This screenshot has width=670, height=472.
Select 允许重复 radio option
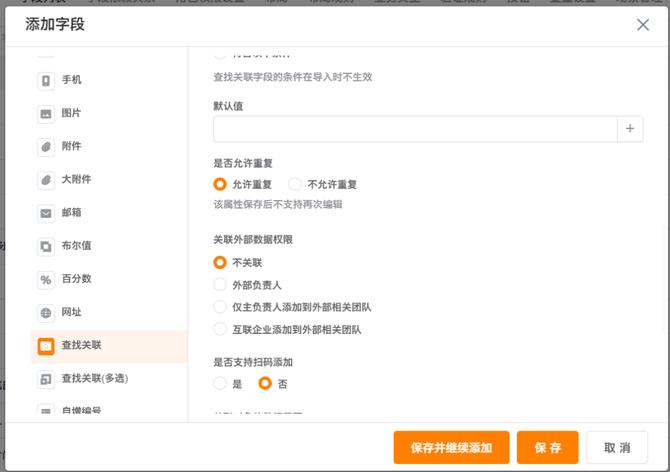pyautogui.click(x=220, y=184)
